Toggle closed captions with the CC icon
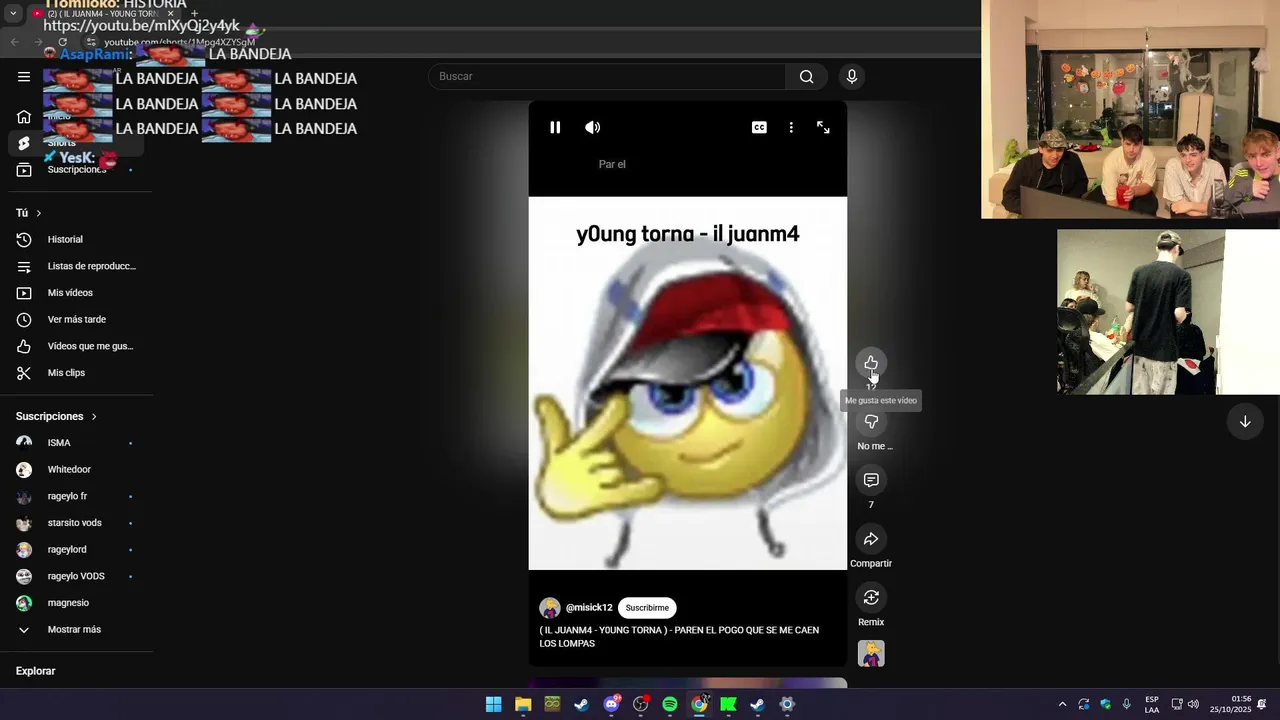Viewport: 1280px width, 720px height. tap(759, 127)
